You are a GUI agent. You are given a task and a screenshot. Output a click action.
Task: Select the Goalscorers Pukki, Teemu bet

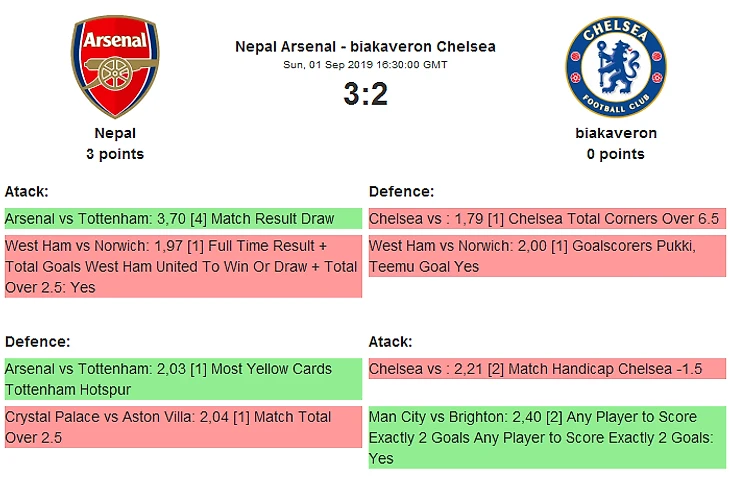click(x=546, y=256)
